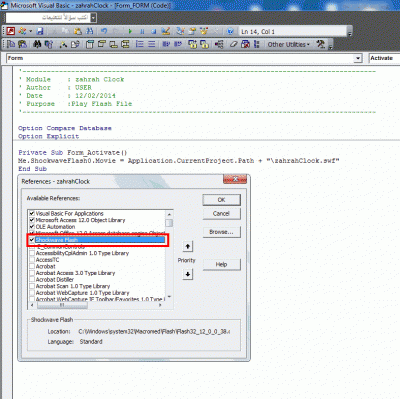The width and height of the screenshot is (400, 399).
Task: Close the References - zahrahClock dialog
Action: point(235,179)
